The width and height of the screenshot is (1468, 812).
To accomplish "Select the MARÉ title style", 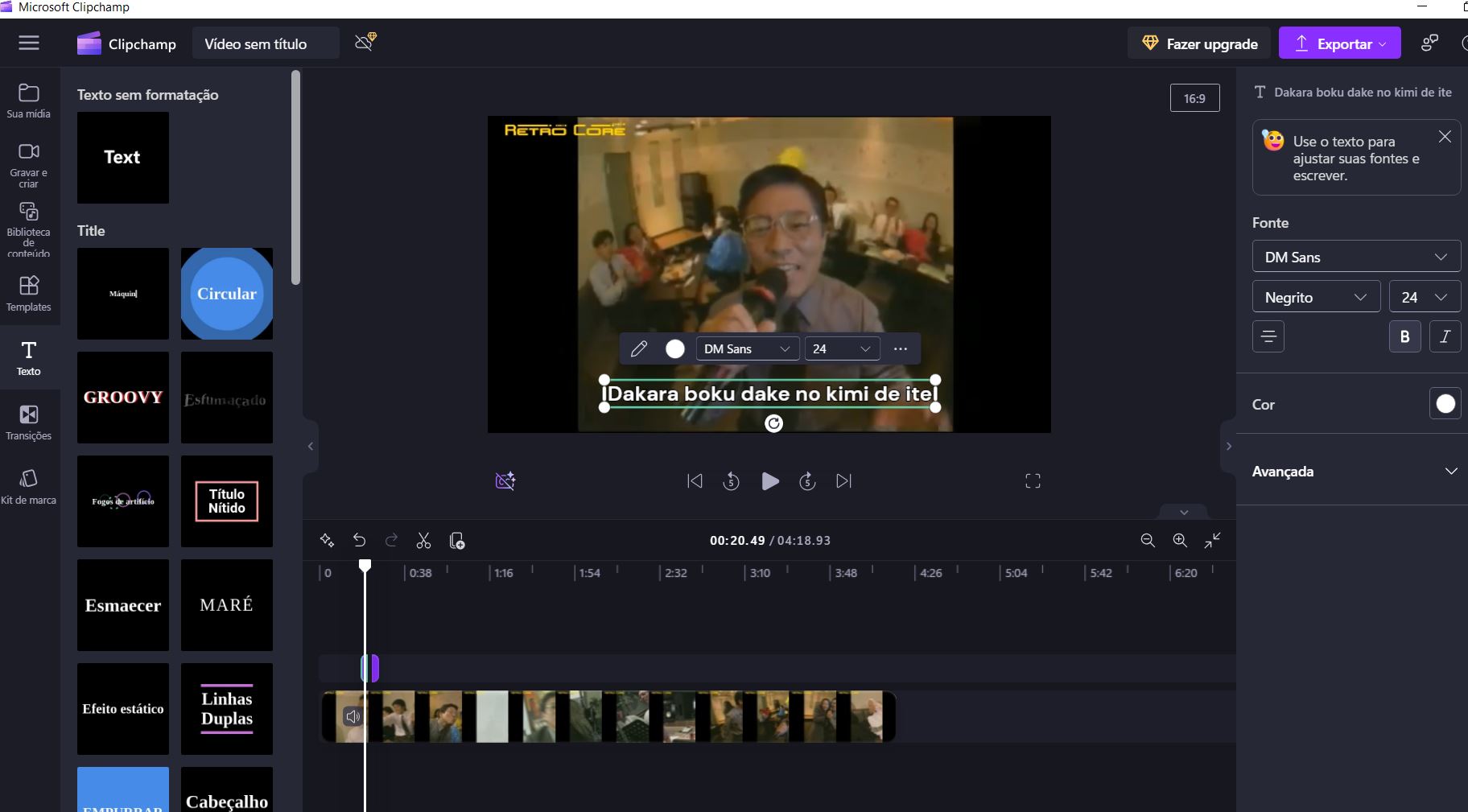I will coord(227,605).
